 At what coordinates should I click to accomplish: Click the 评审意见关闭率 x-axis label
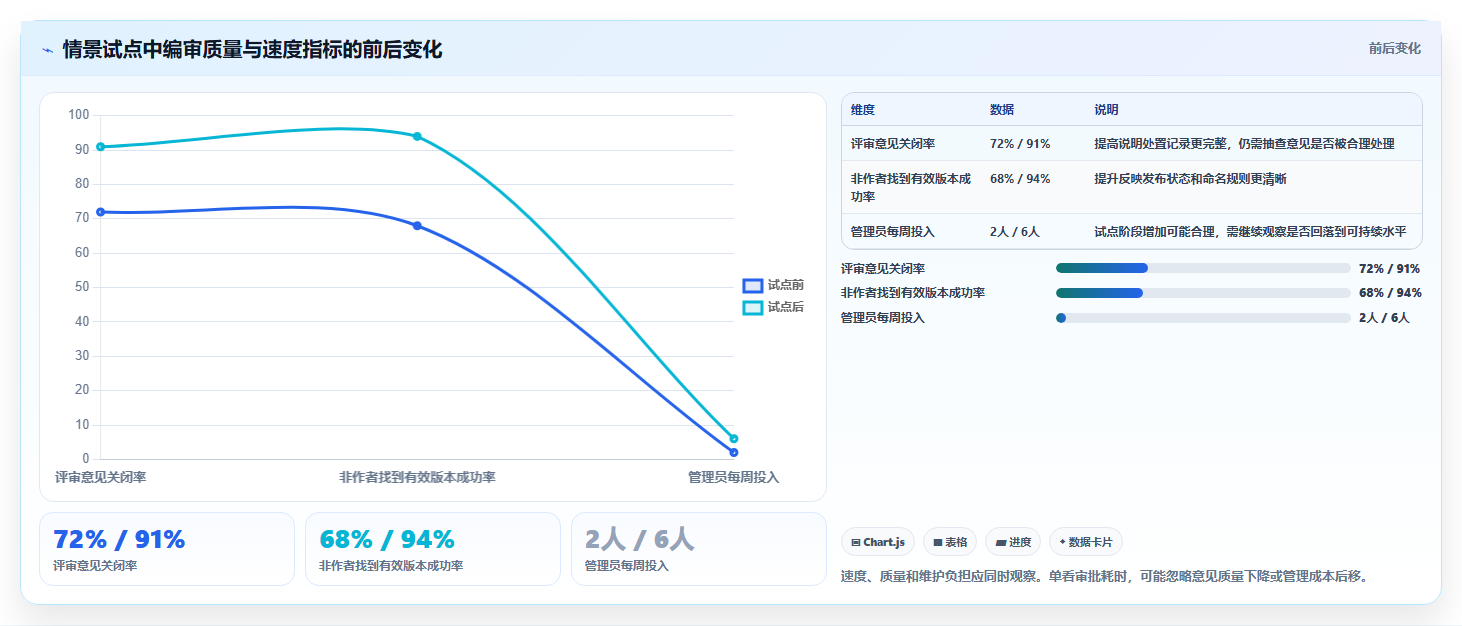click(100, 477)
